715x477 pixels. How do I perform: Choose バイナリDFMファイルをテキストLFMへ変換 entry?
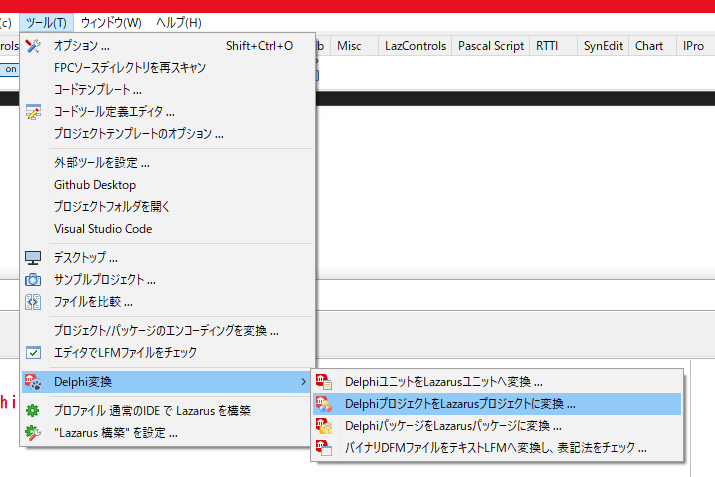(497, 447)
